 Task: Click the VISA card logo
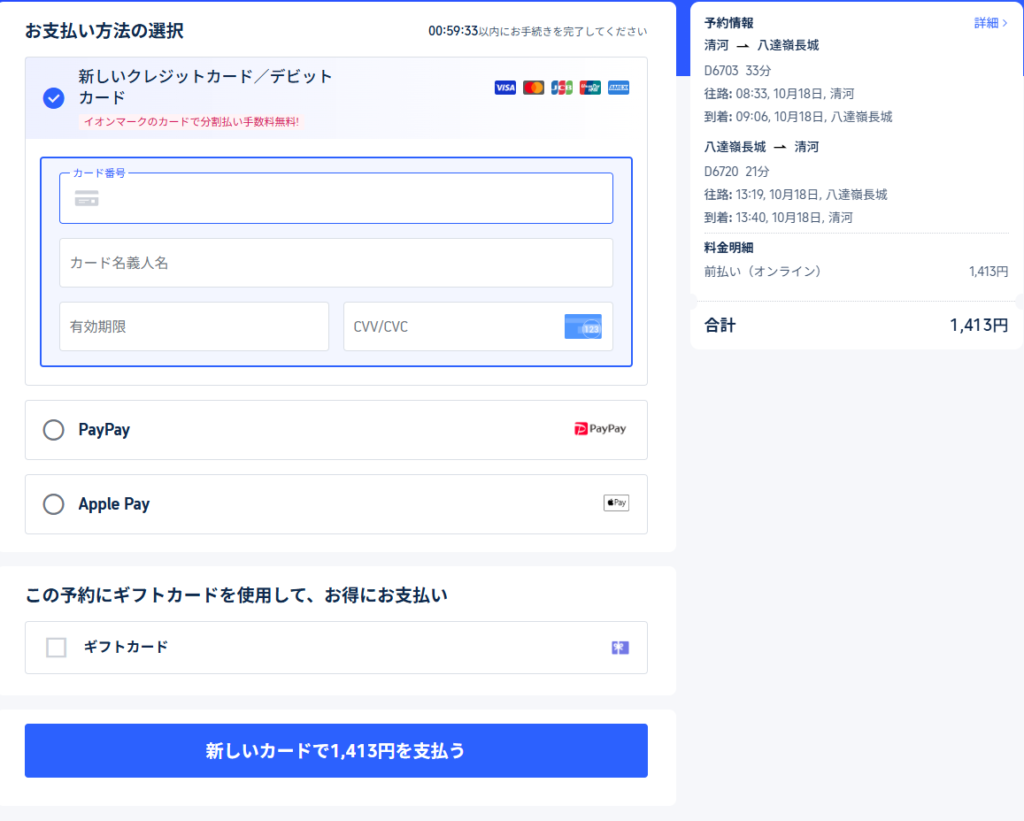pos(505,88)
